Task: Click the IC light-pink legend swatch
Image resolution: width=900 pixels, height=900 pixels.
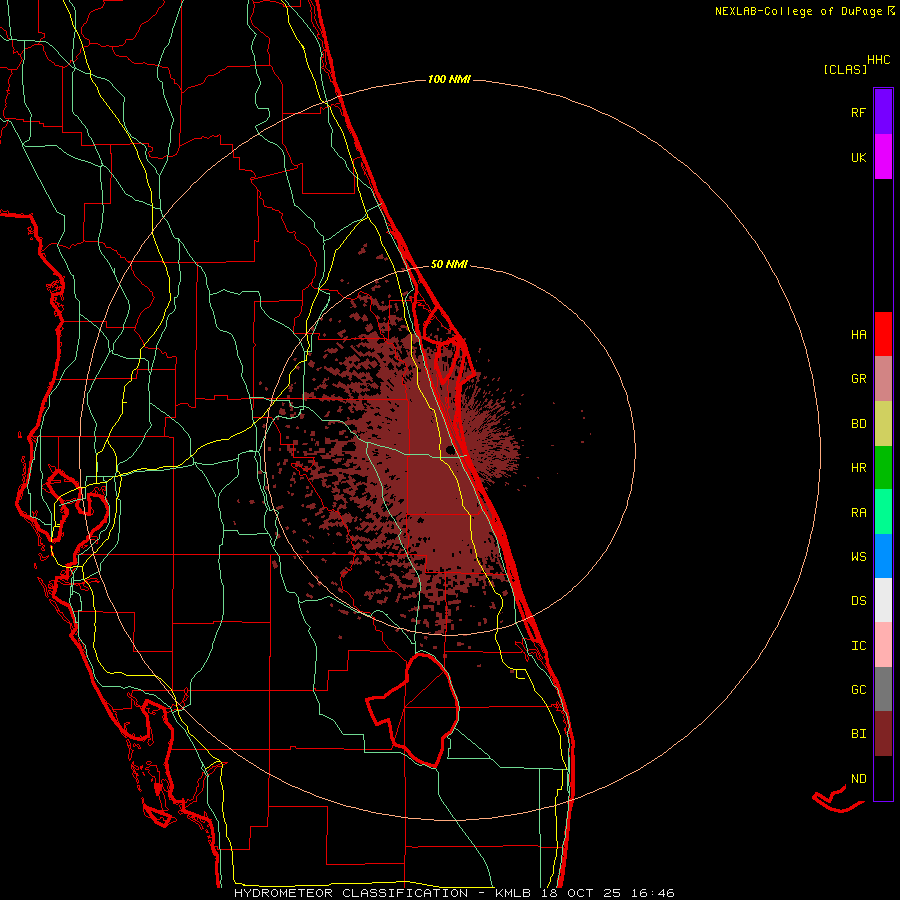Action: coord(883,645)
